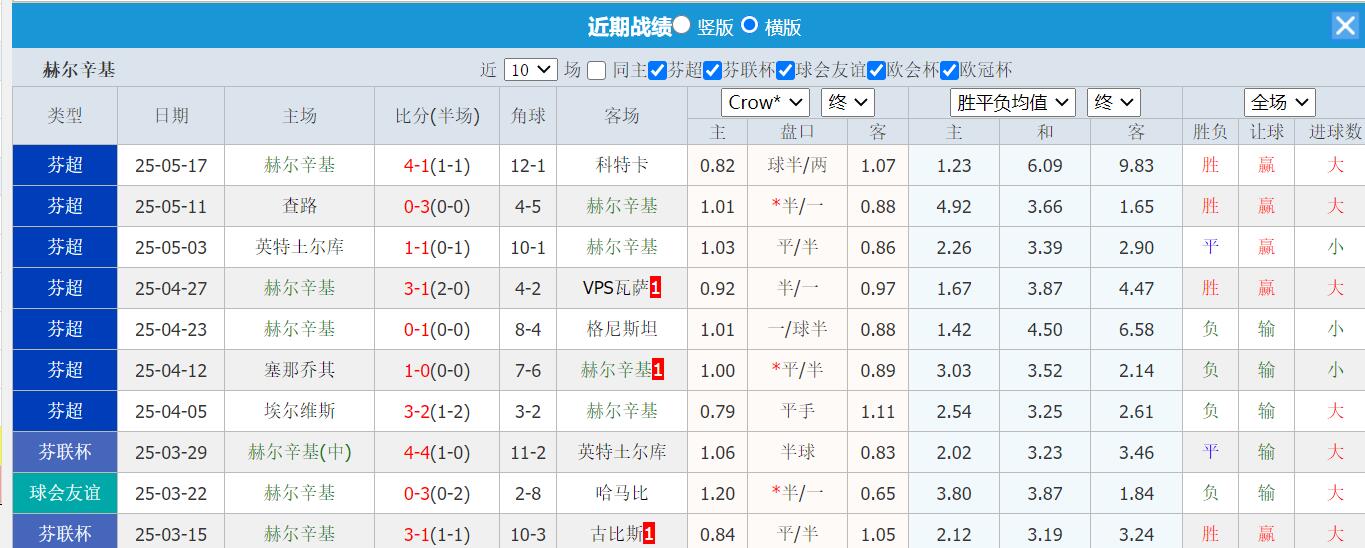This screenshot has width=1365, height=548.
Task: Close the 近期战绩 panel with the X
Action: tap(1345, 26)
